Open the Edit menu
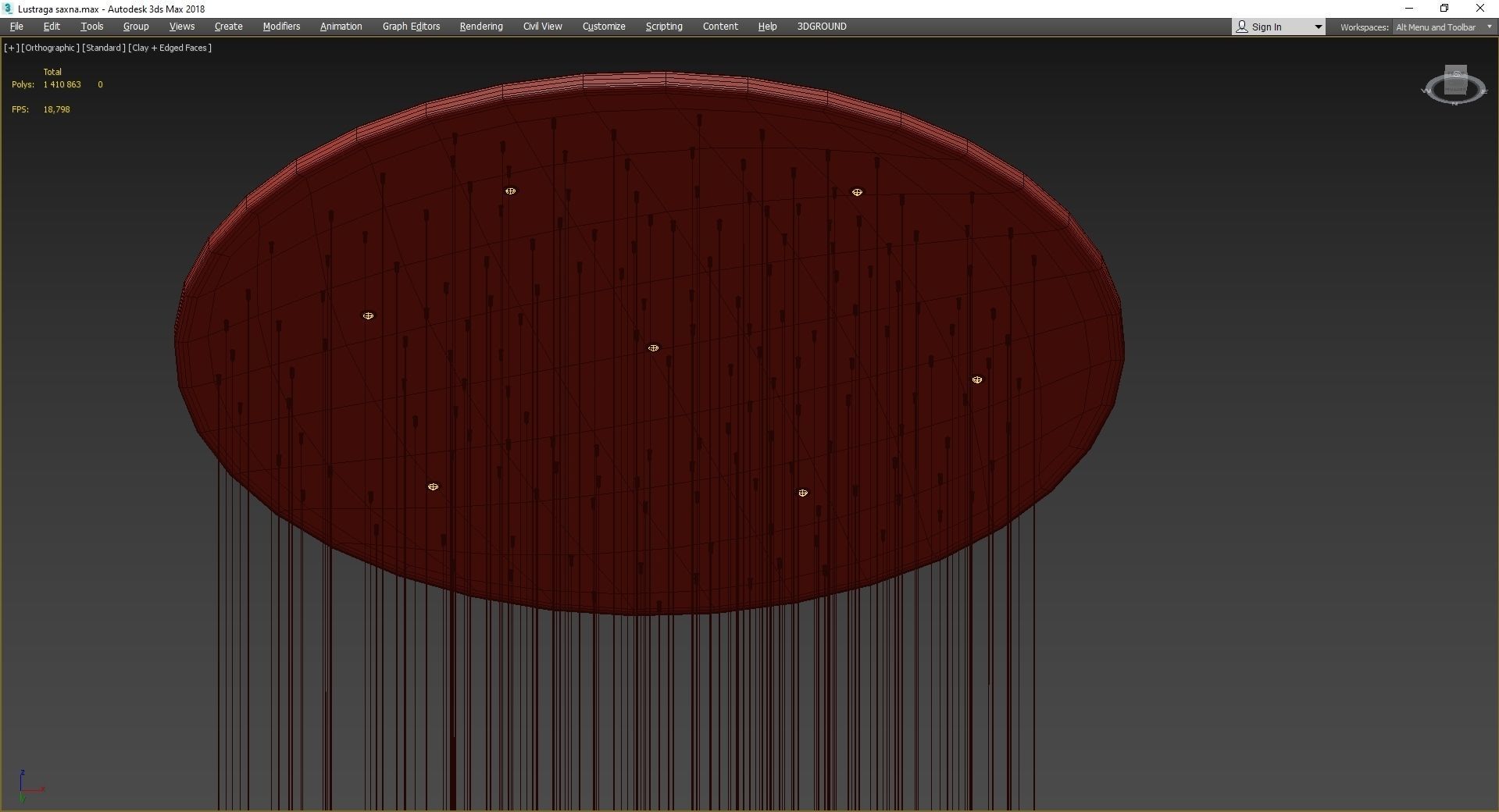This screenshot has width=1499, height=812. [x=52, y=27]
